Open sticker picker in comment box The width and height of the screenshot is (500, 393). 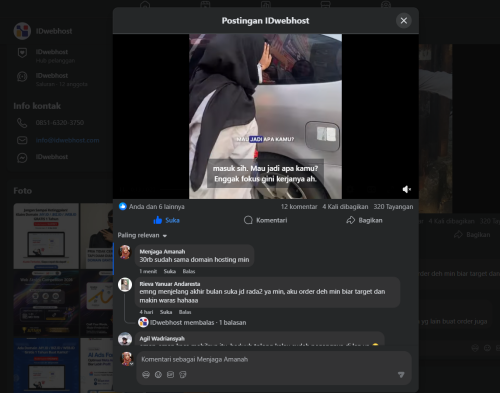pyautogui.click(x=183, y=375)
